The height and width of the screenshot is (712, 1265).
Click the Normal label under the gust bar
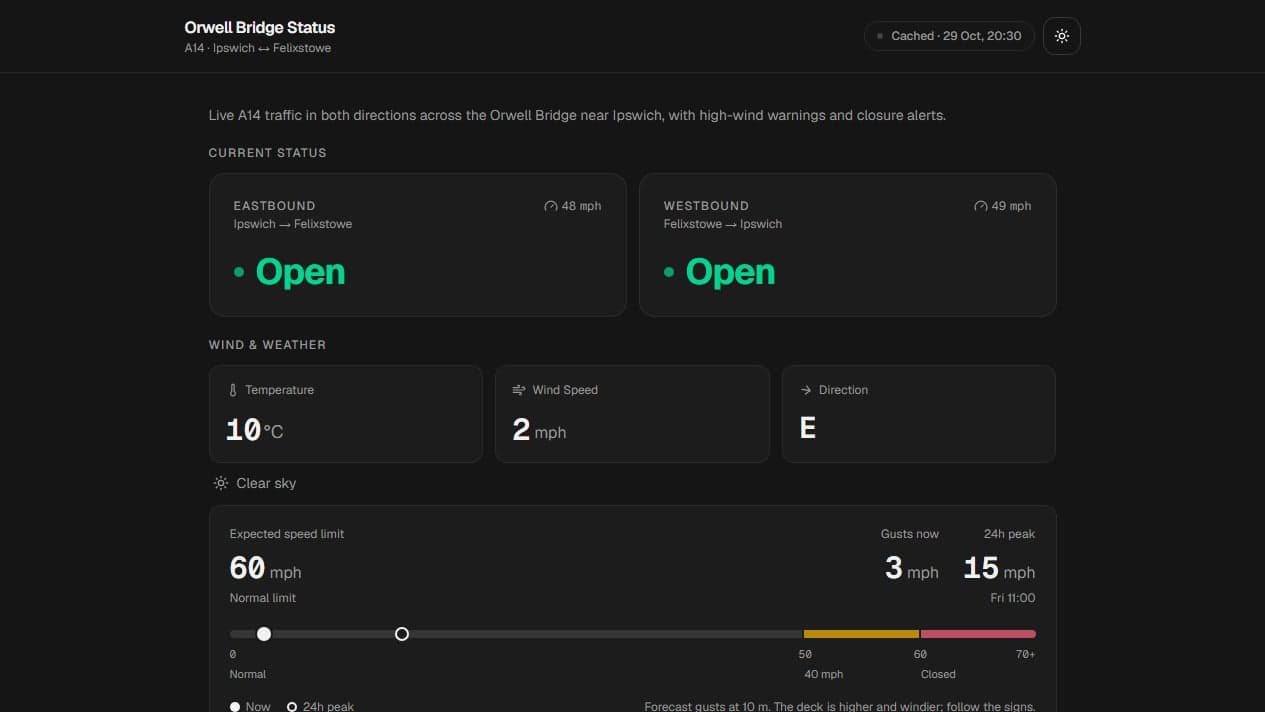(x=248, y=674)
